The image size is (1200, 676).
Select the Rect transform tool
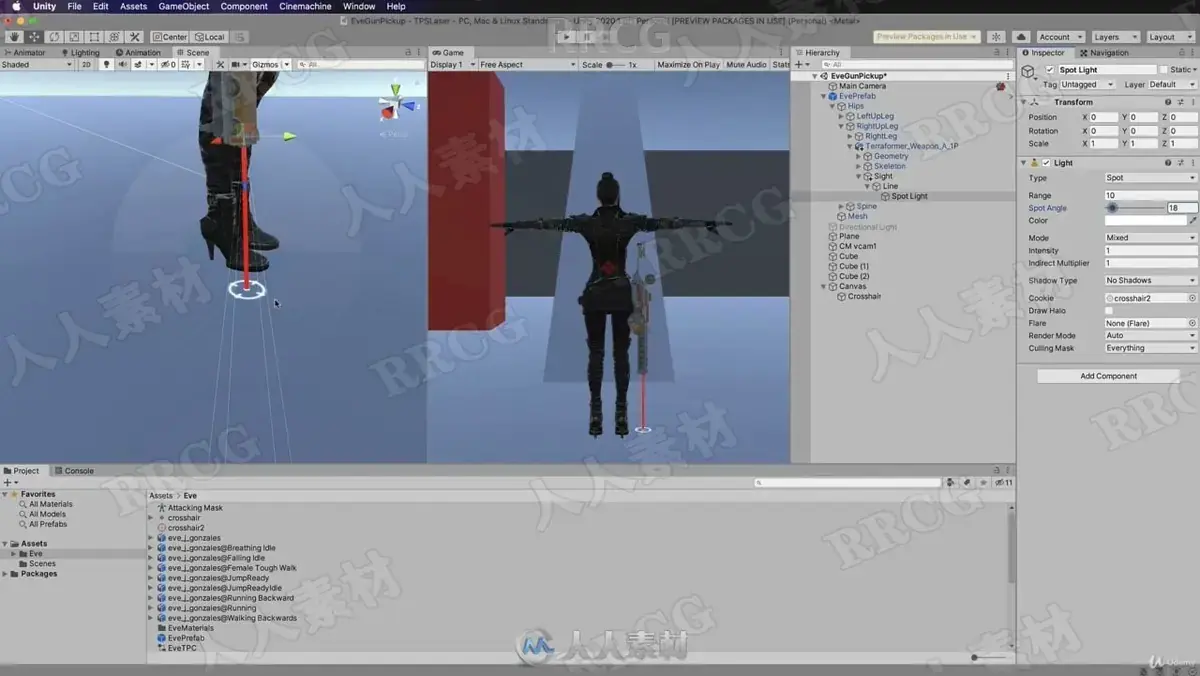(94, 37)
